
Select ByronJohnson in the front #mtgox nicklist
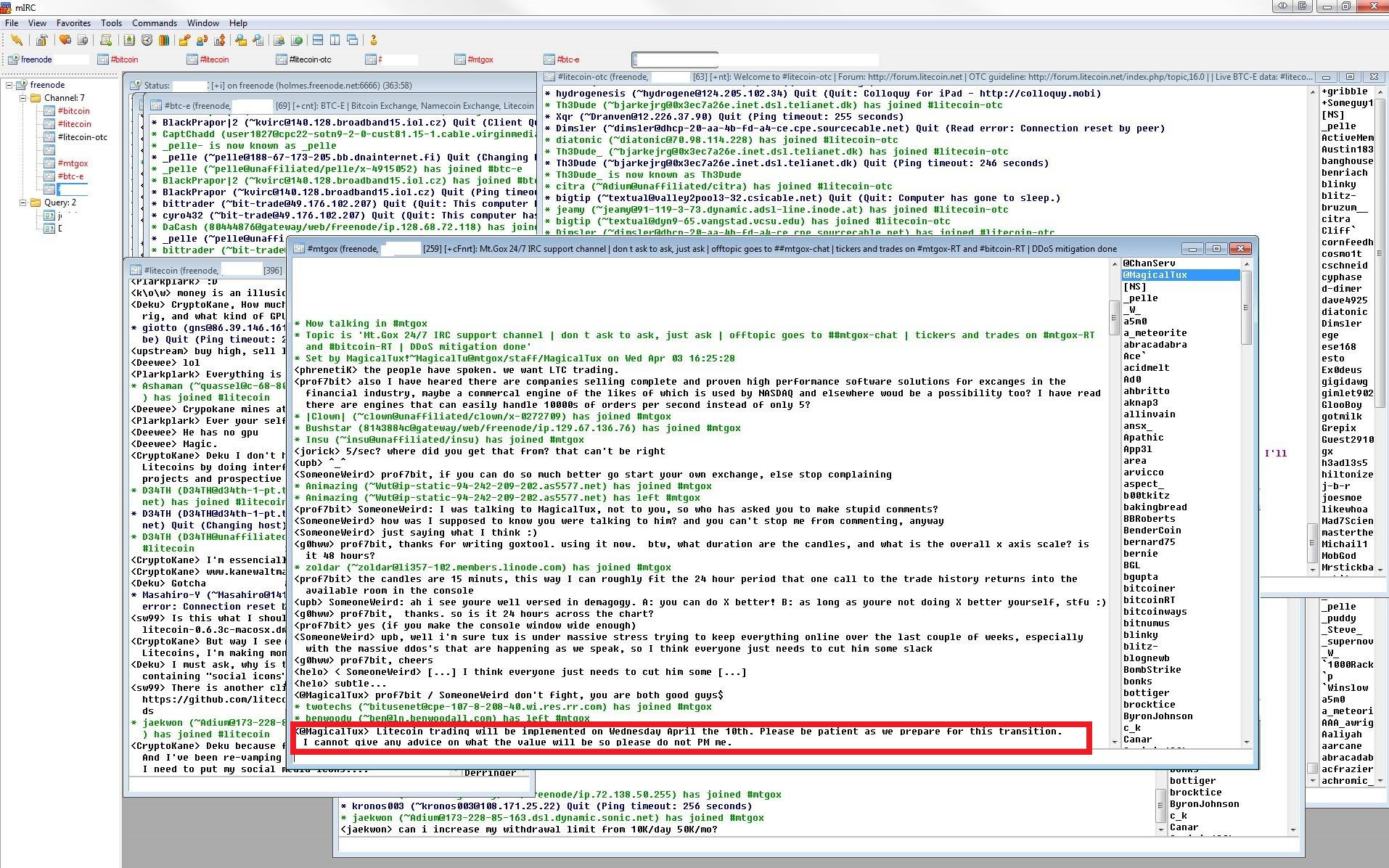1157,716
